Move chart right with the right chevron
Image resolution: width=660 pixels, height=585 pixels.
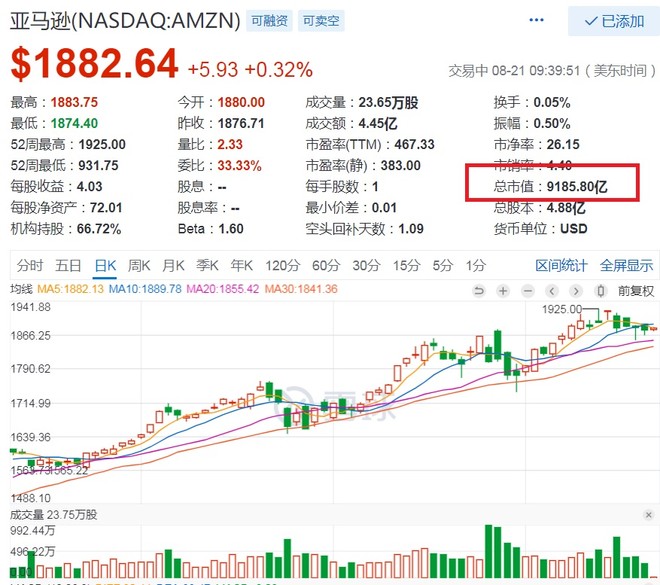point(576,291)
